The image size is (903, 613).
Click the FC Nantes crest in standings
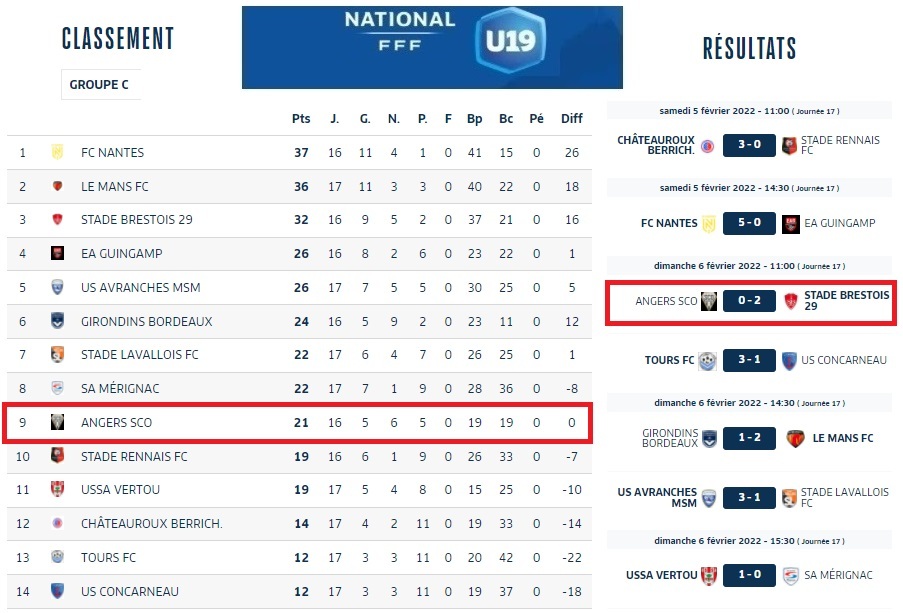click(x=57, y=153)
